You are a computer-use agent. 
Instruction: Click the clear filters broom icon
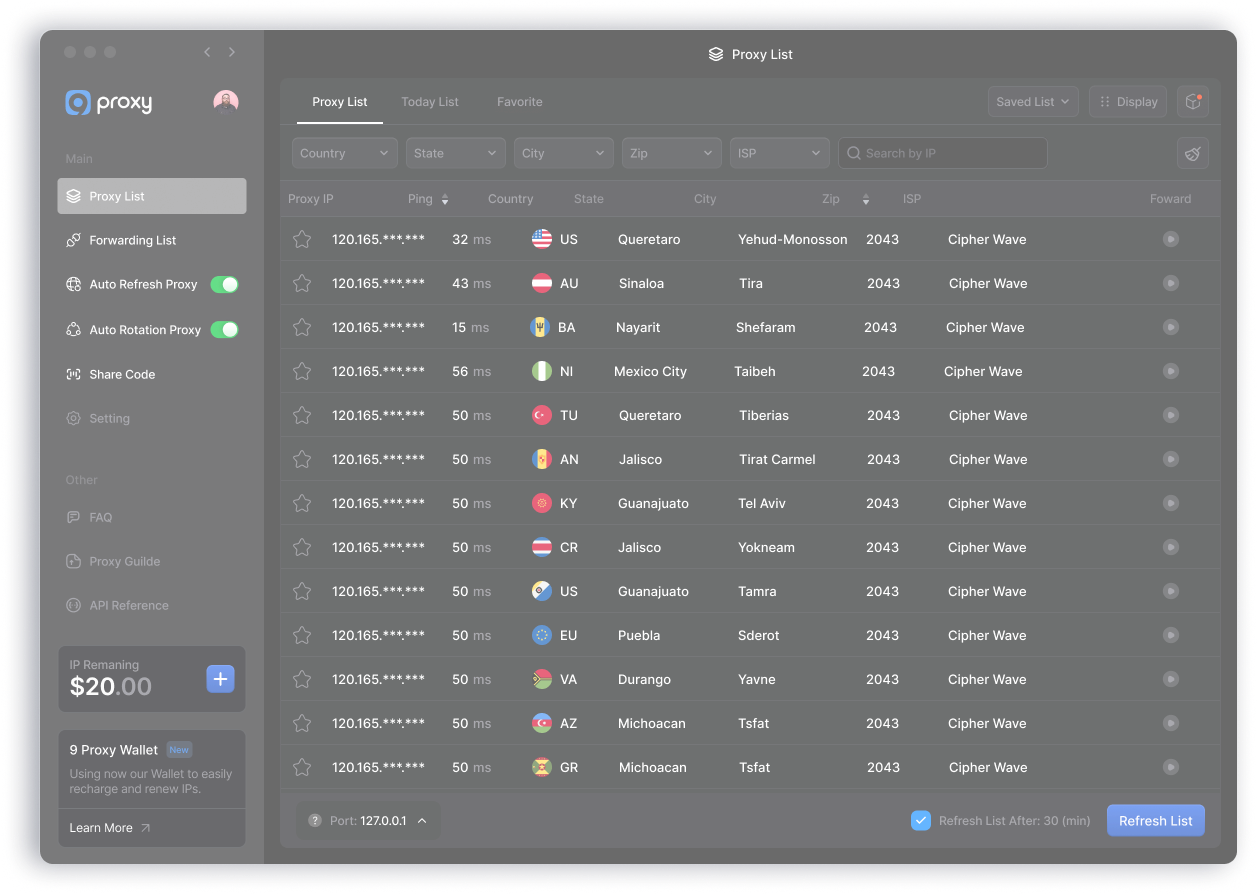tap(1192, 153)
